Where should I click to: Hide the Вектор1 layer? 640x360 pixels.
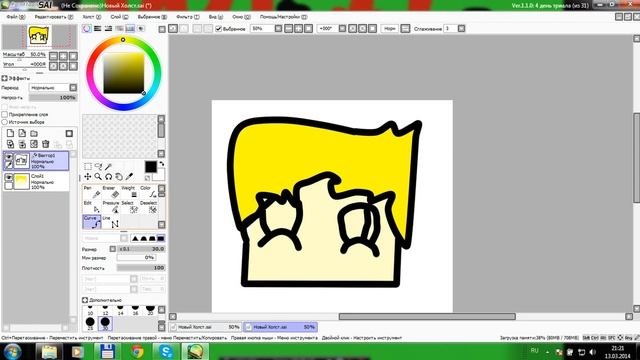click(x=9, y=157)
